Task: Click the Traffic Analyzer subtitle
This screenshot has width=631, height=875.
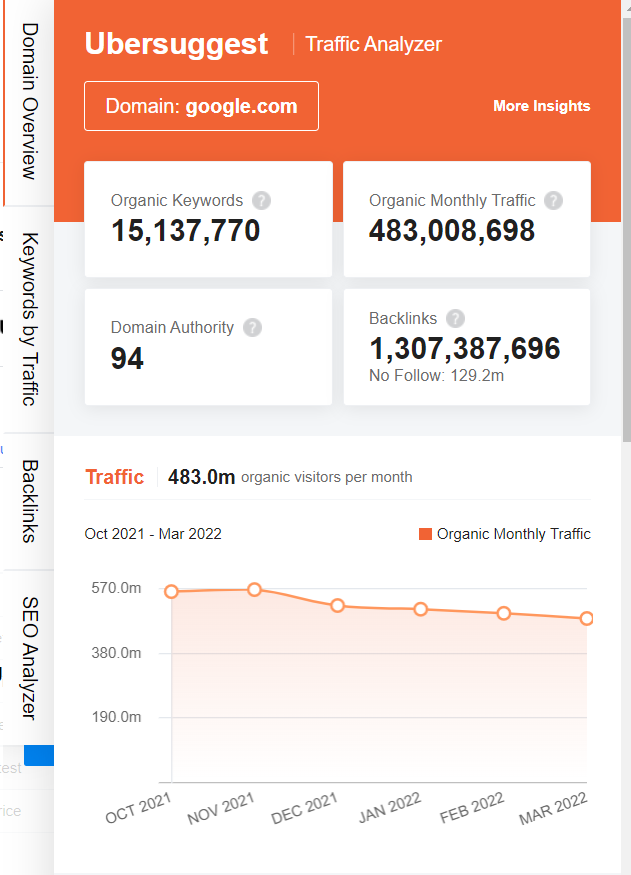Action: 374,44
